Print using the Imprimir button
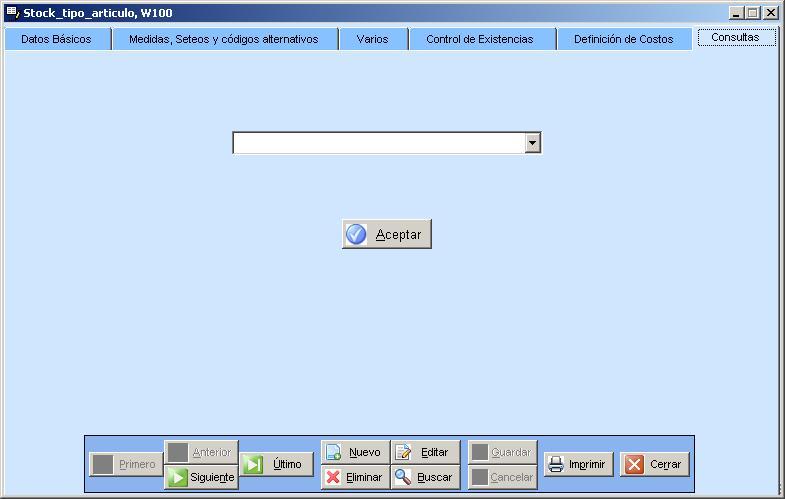The height and width of the screenshot is (499, 785). coord(578,464)
